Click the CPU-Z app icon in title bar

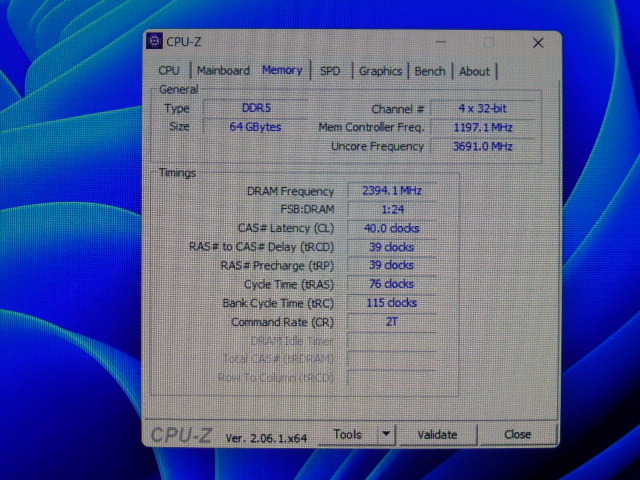click(154, 41)
